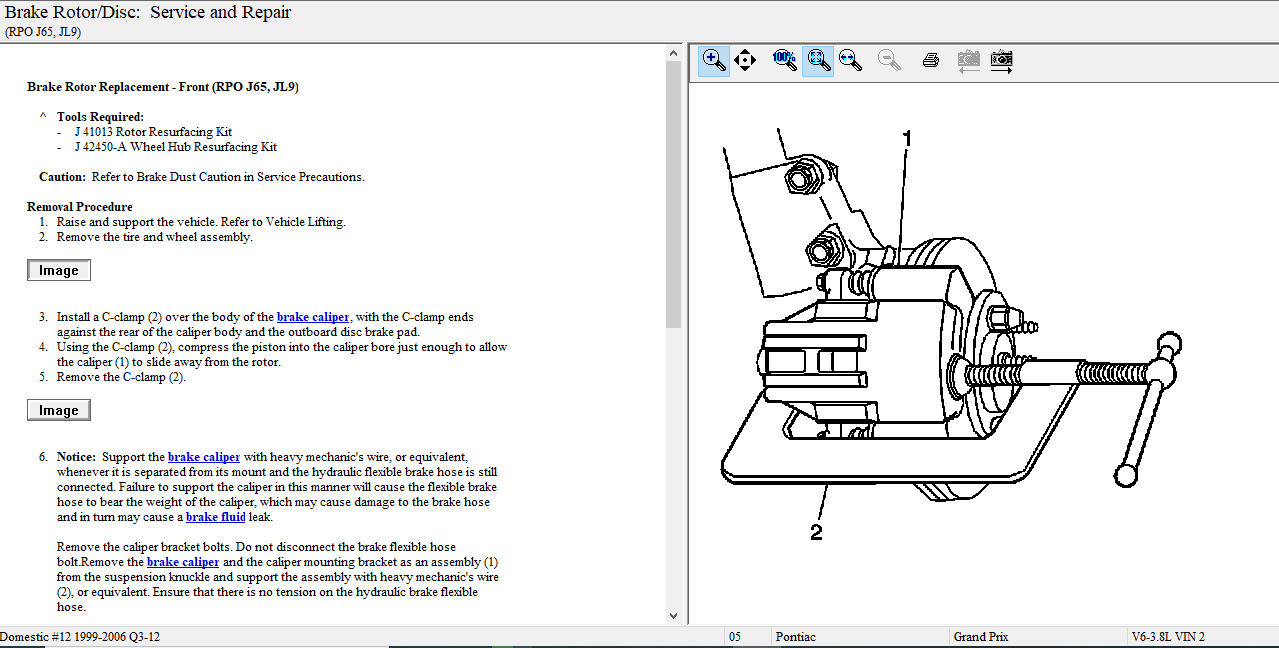Screen dimensions: 1279x648
Task: Toggle the fit image to window tool
Action: tap(818, 61)
